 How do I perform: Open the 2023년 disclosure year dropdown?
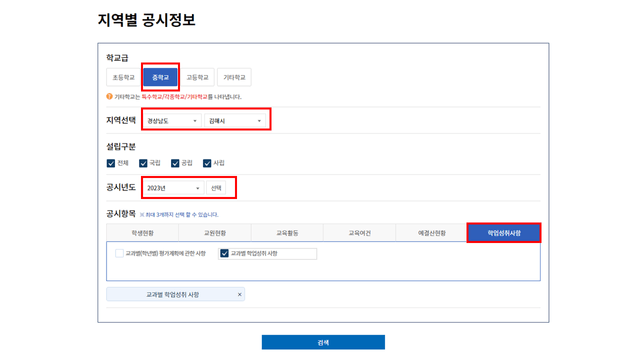click(173, 188)
